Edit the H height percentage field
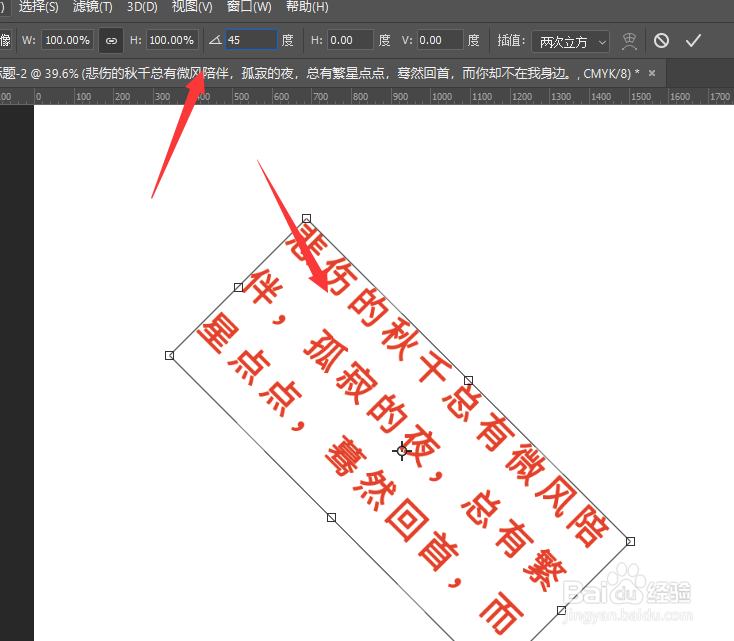Viewport: 734px width, 641px height. [172, 40]
